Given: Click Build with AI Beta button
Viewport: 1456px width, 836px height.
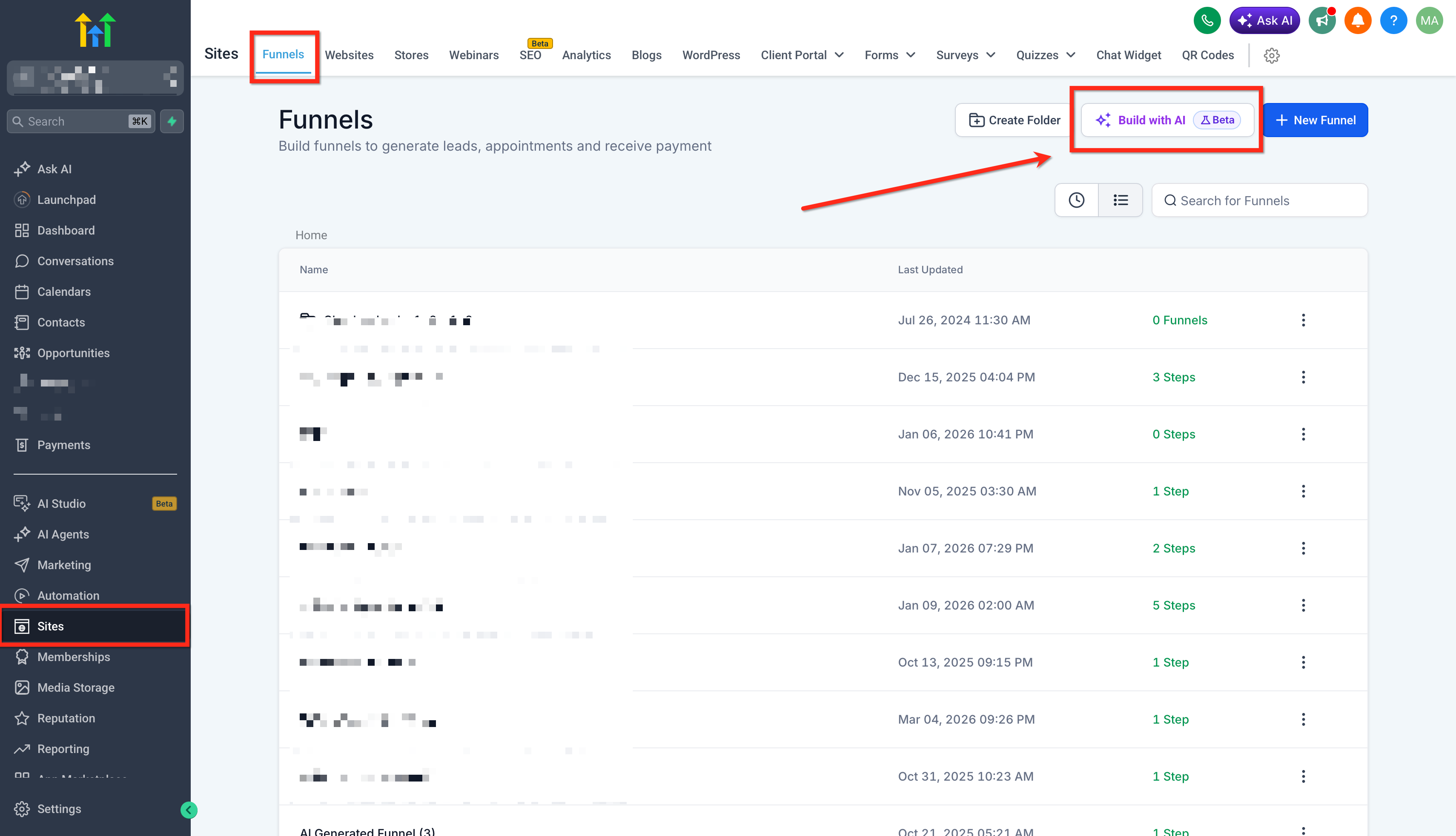Looking at the screenshot, I should 1167,120.
